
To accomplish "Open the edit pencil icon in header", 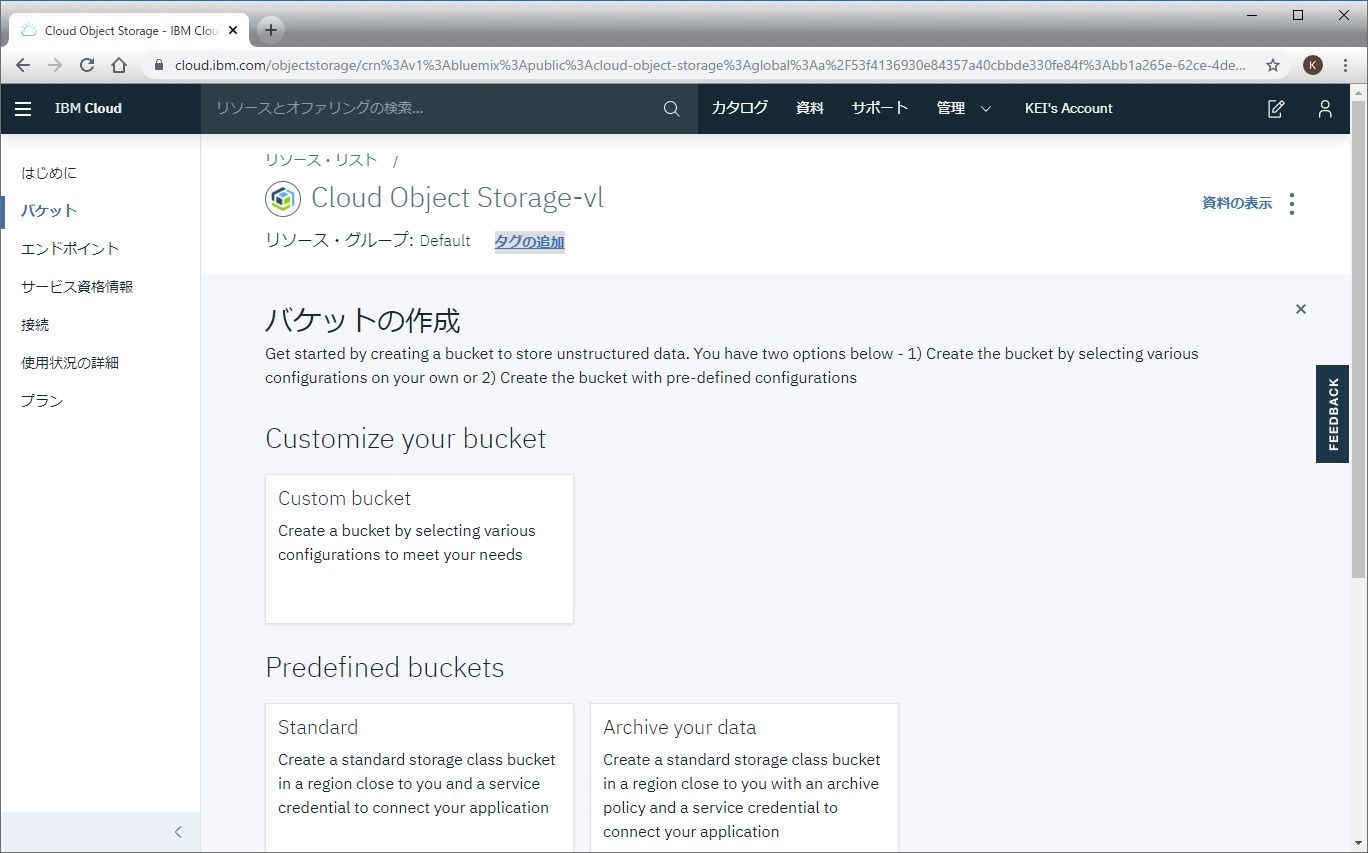I will [x=1276, y=109].
